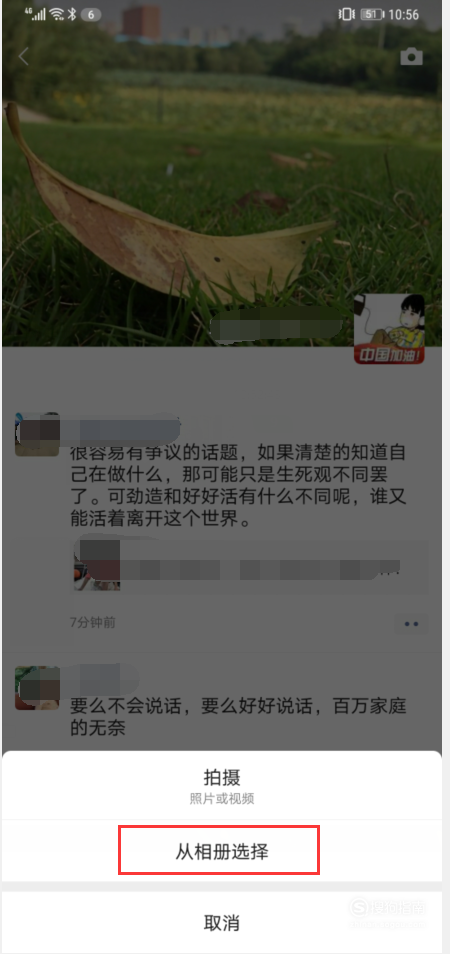Tap the 10:56 clock in status bar
The image size is (450, 954).
click(x=404, y=15)
